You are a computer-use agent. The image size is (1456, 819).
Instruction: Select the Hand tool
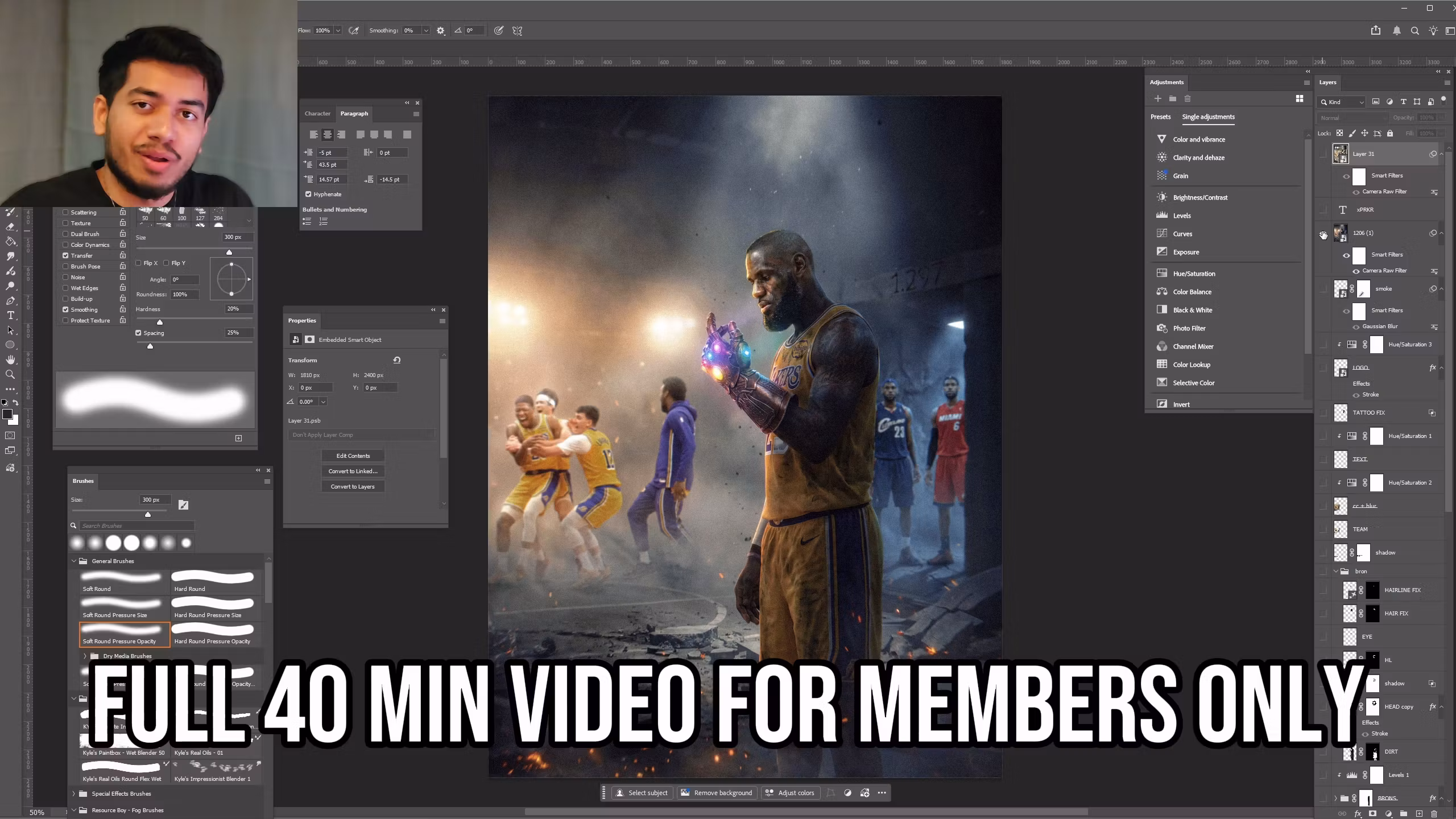point(10,359)
